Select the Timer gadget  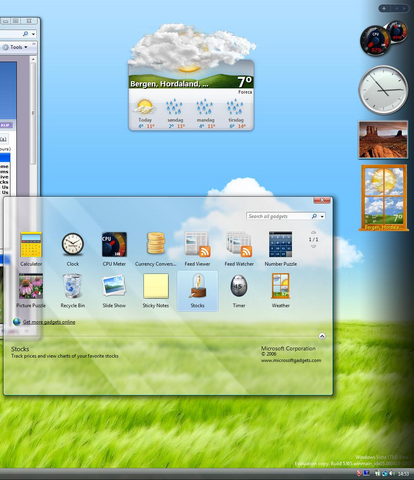click(x=239, y=290)
